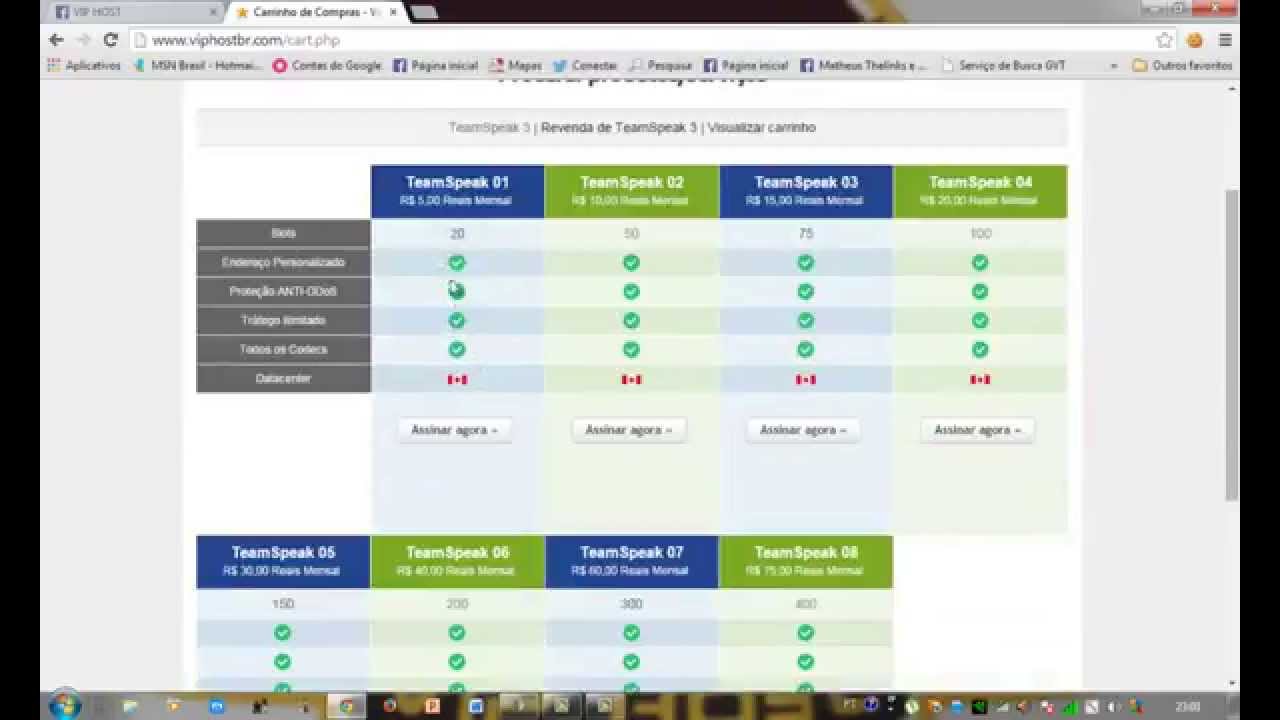
Task: Click the Todos os Codecs row label
Action: coord(283,349)
